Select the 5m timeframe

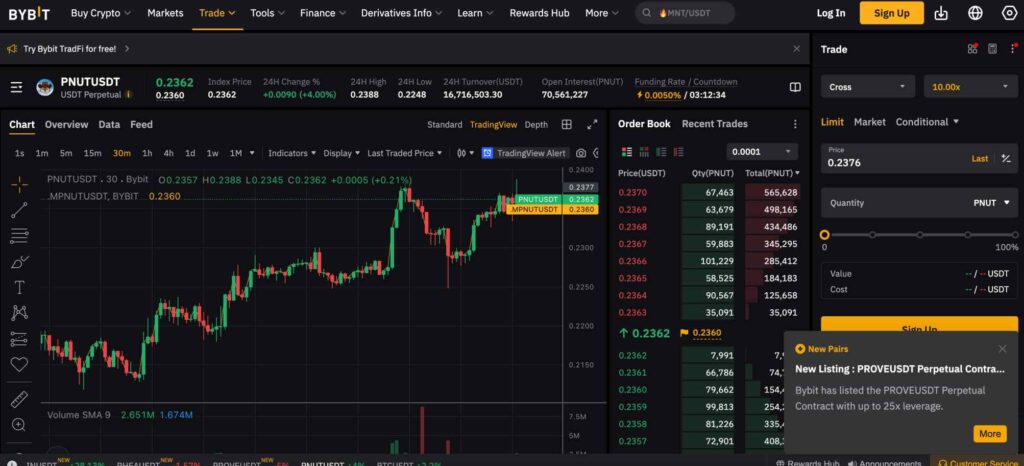click(x=66, y=153)
